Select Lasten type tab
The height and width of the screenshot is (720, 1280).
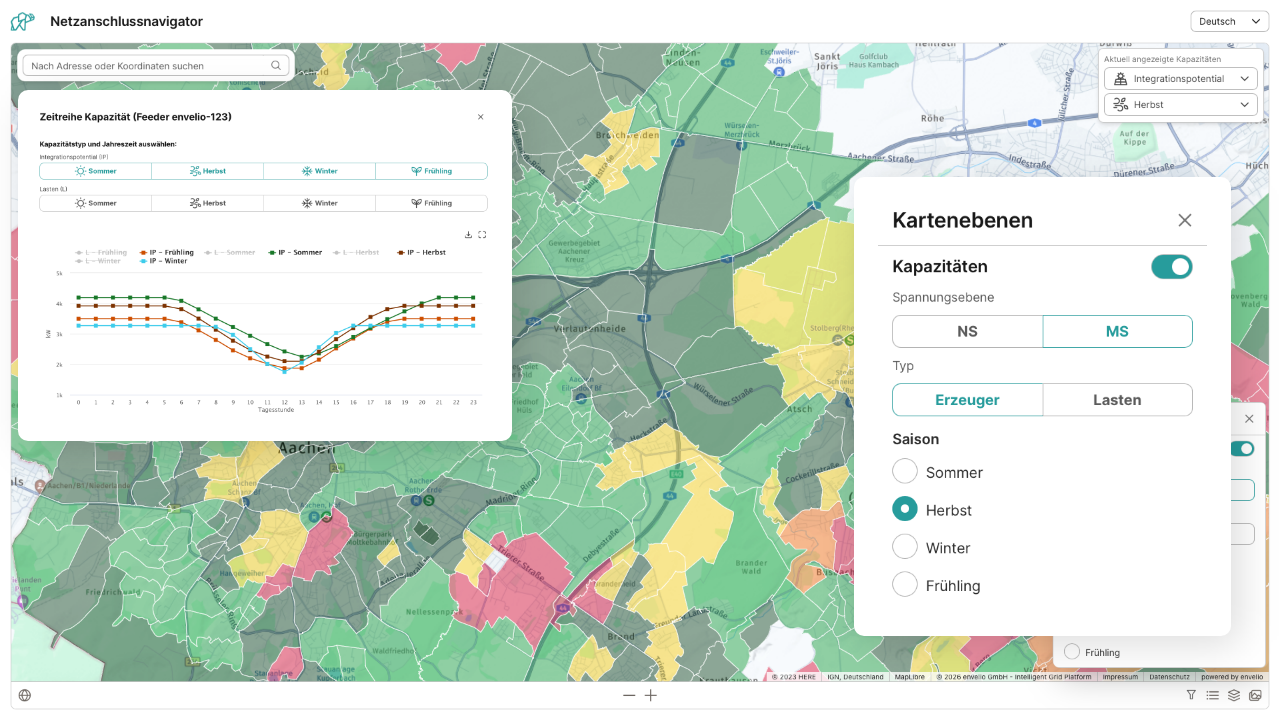coord(1117,400)
